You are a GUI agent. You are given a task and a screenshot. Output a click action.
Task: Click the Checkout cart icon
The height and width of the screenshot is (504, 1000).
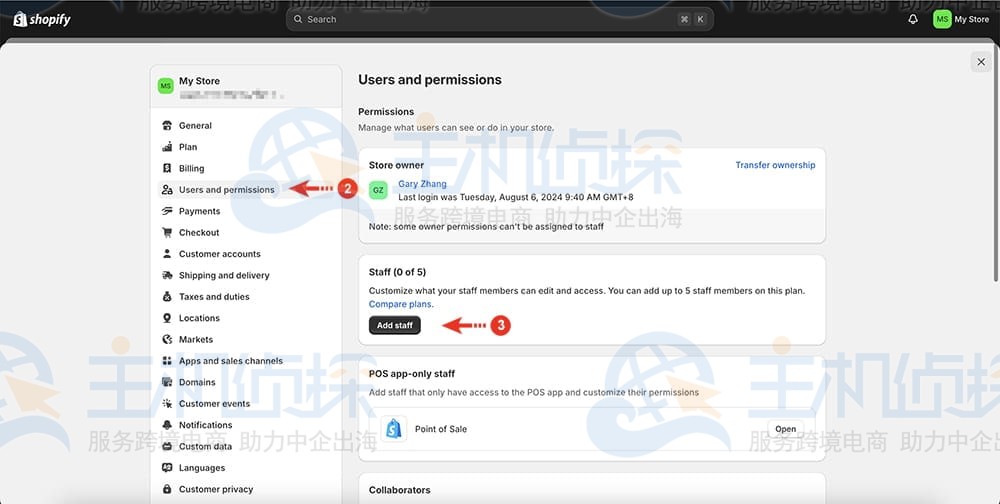[167, 232]
